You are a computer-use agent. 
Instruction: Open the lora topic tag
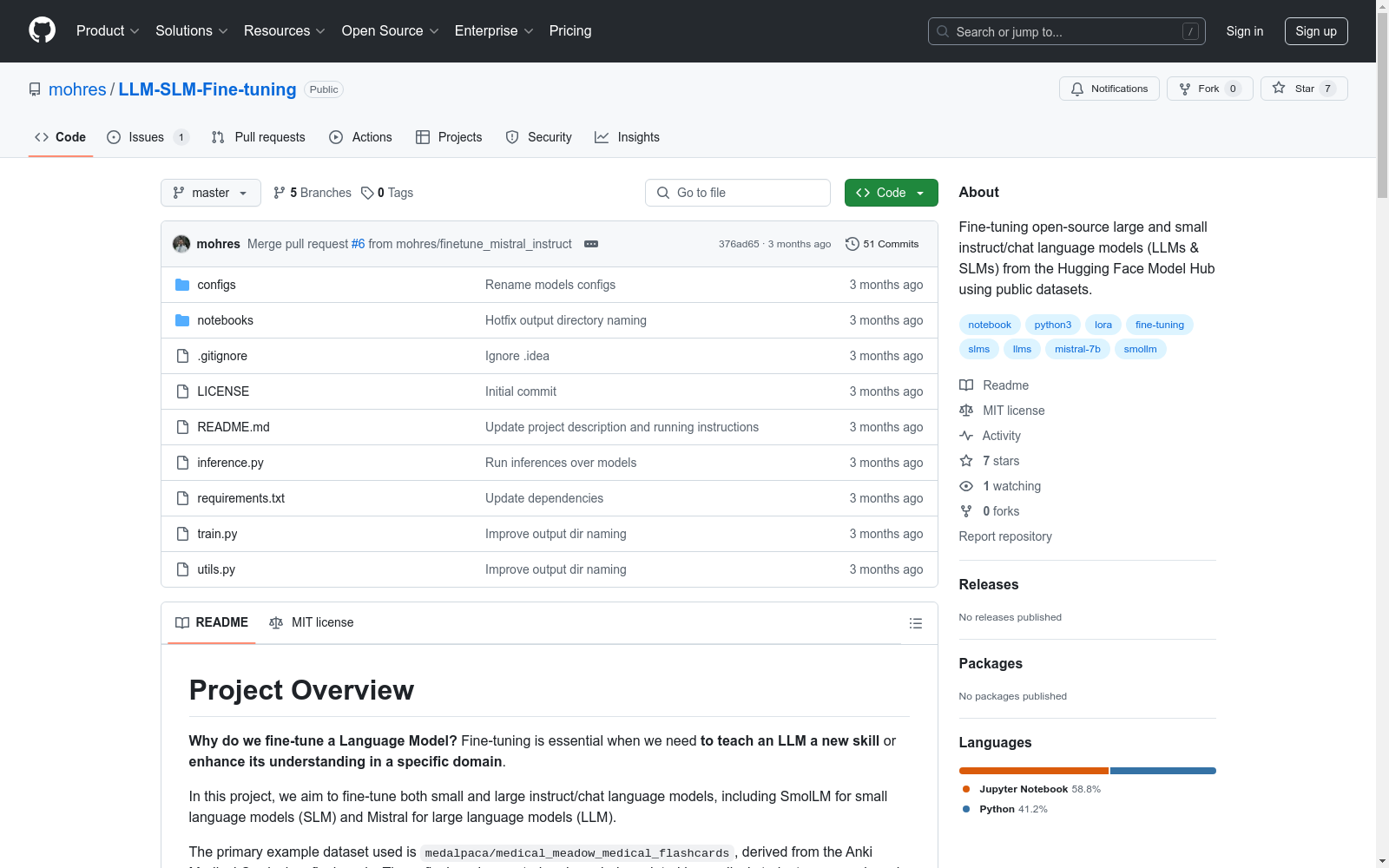[1103, 325]
